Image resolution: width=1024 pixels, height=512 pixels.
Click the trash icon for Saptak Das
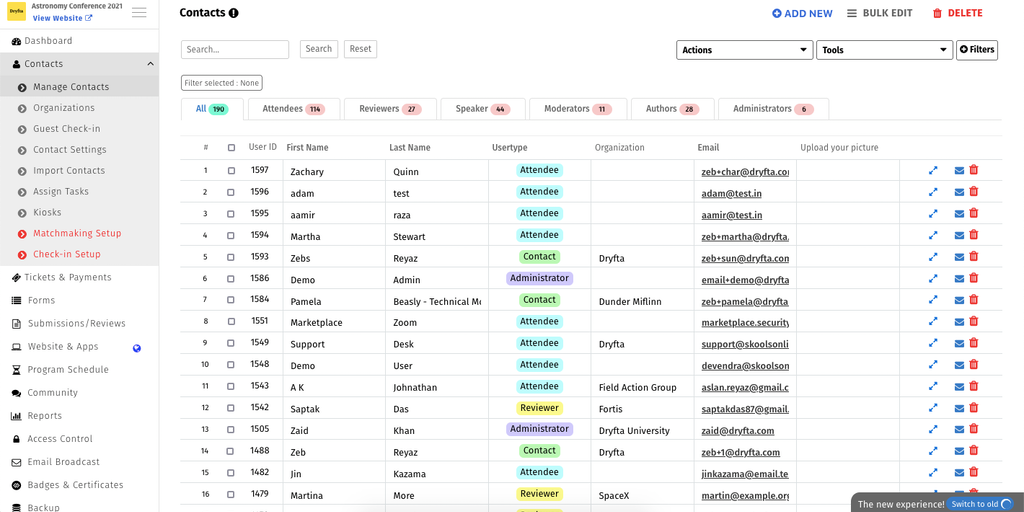click(x=974, y=408)
